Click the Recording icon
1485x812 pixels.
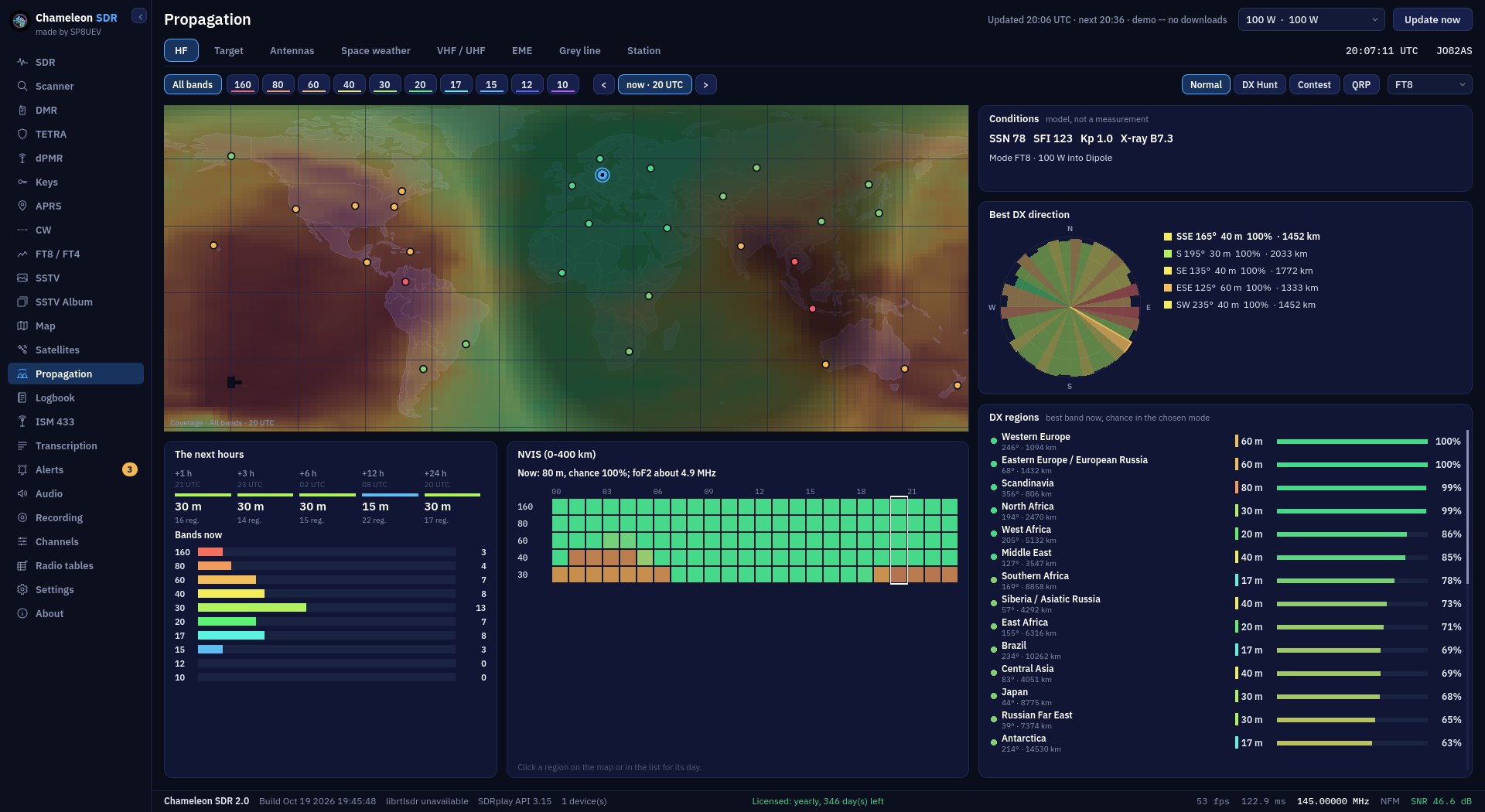pyautogui.click(x=22, y=517)
